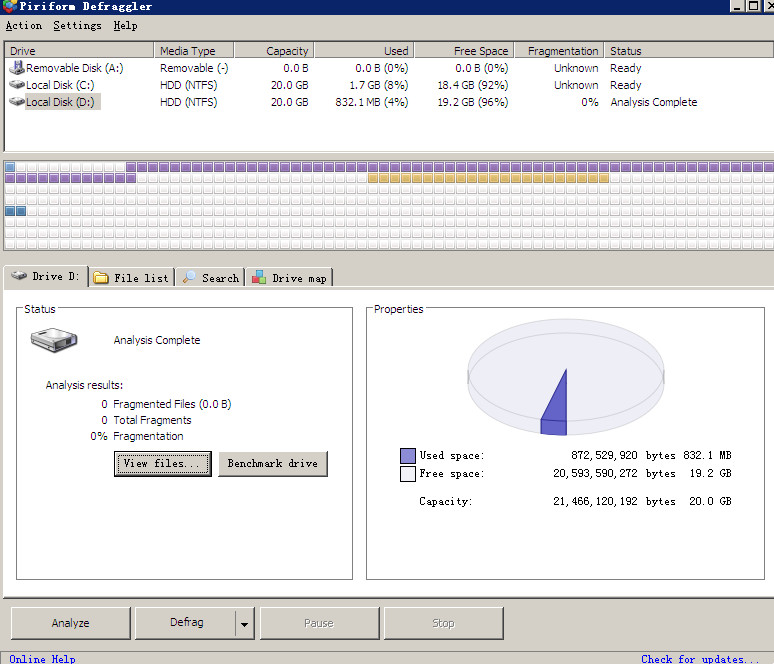Open the Help menu
The image size is (774, 664).
click(x=125, y=26)
